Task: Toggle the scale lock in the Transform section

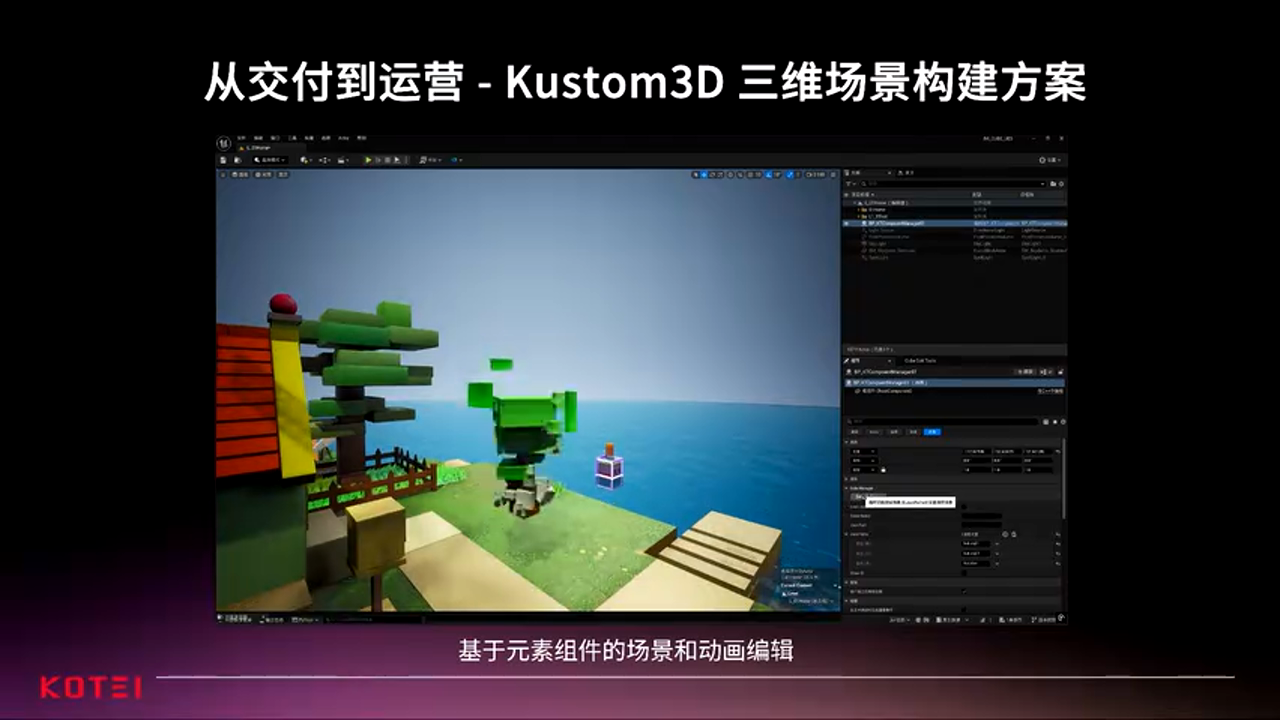Action: click(884, 470)
